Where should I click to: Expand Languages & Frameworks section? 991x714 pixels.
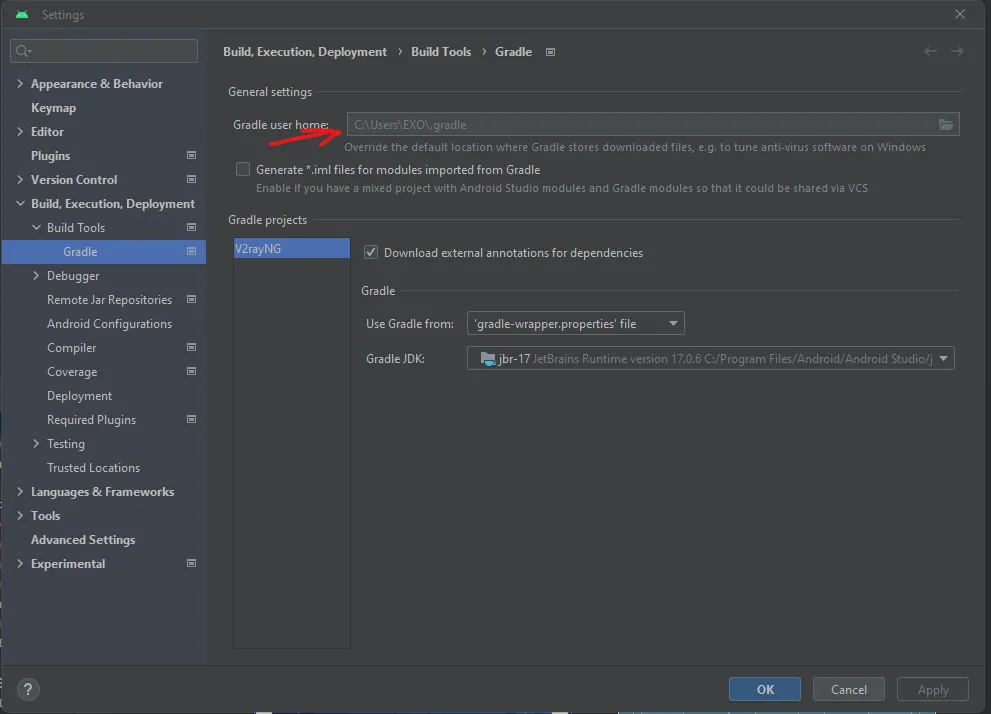[20, 492]
